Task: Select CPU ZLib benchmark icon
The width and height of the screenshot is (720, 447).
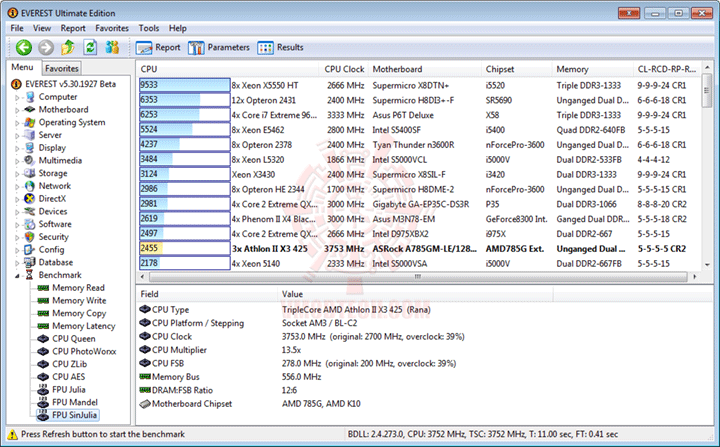Action: (x=43, y=364)
